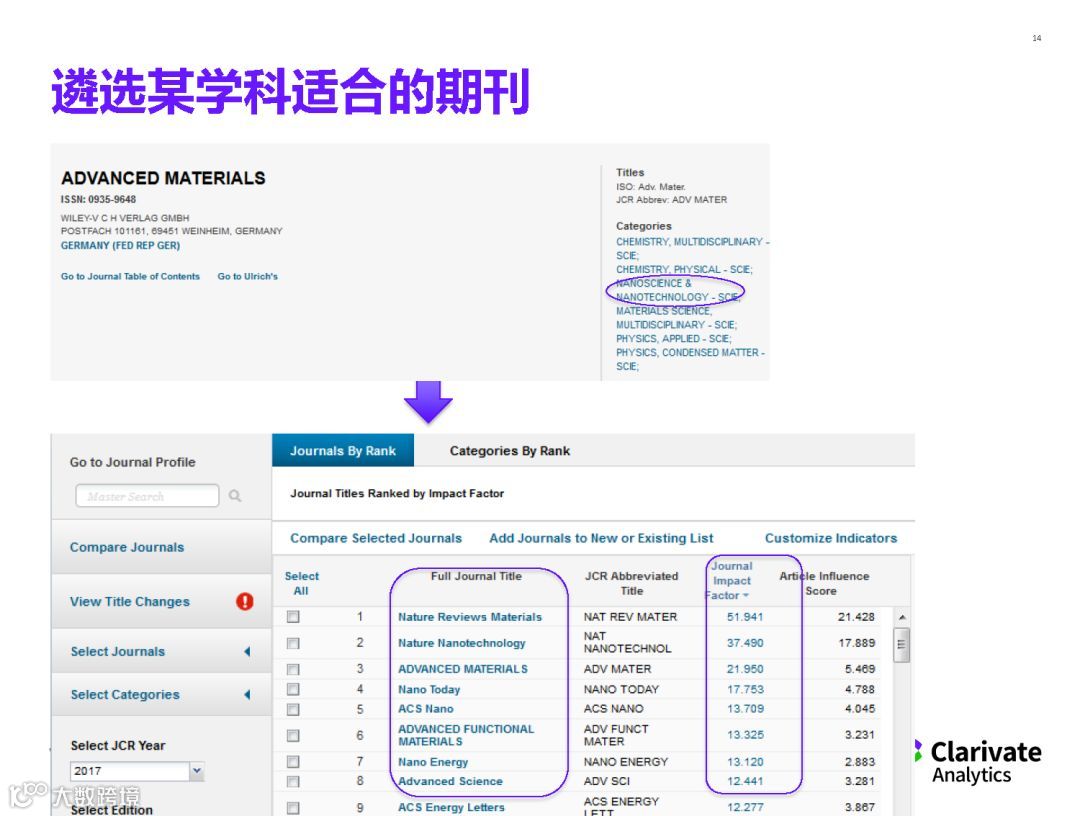Switch to Categories By Rank tab
The height and width of the screenshot is (816, 1080).
(x=510, y=450)
